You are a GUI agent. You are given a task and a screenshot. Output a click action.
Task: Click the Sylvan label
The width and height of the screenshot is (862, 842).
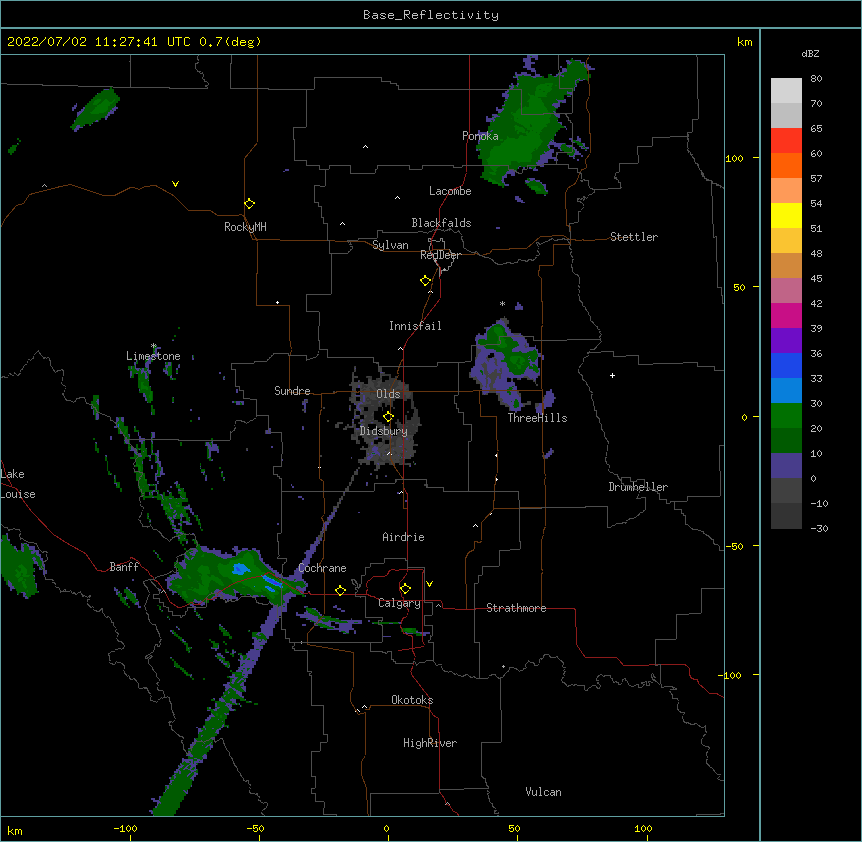coord(390,245)
